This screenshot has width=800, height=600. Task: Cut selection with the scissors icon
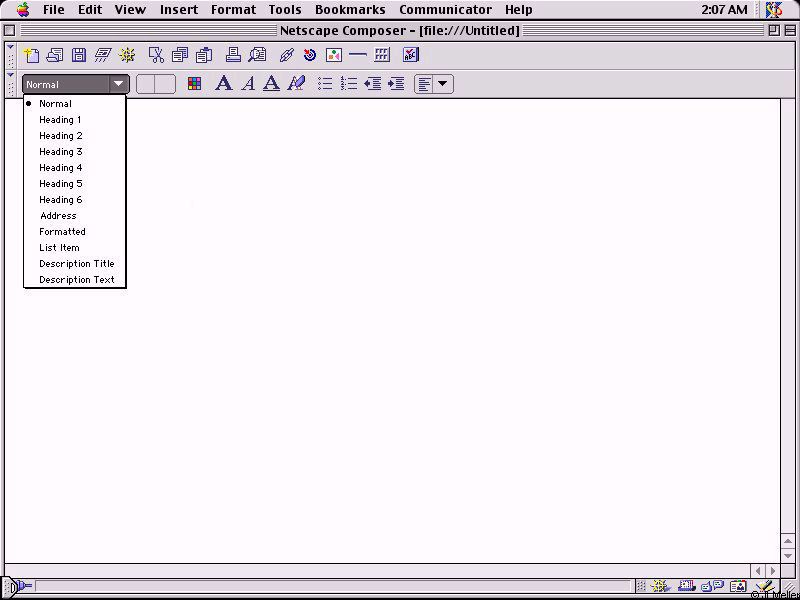click(x=156, y=55)
